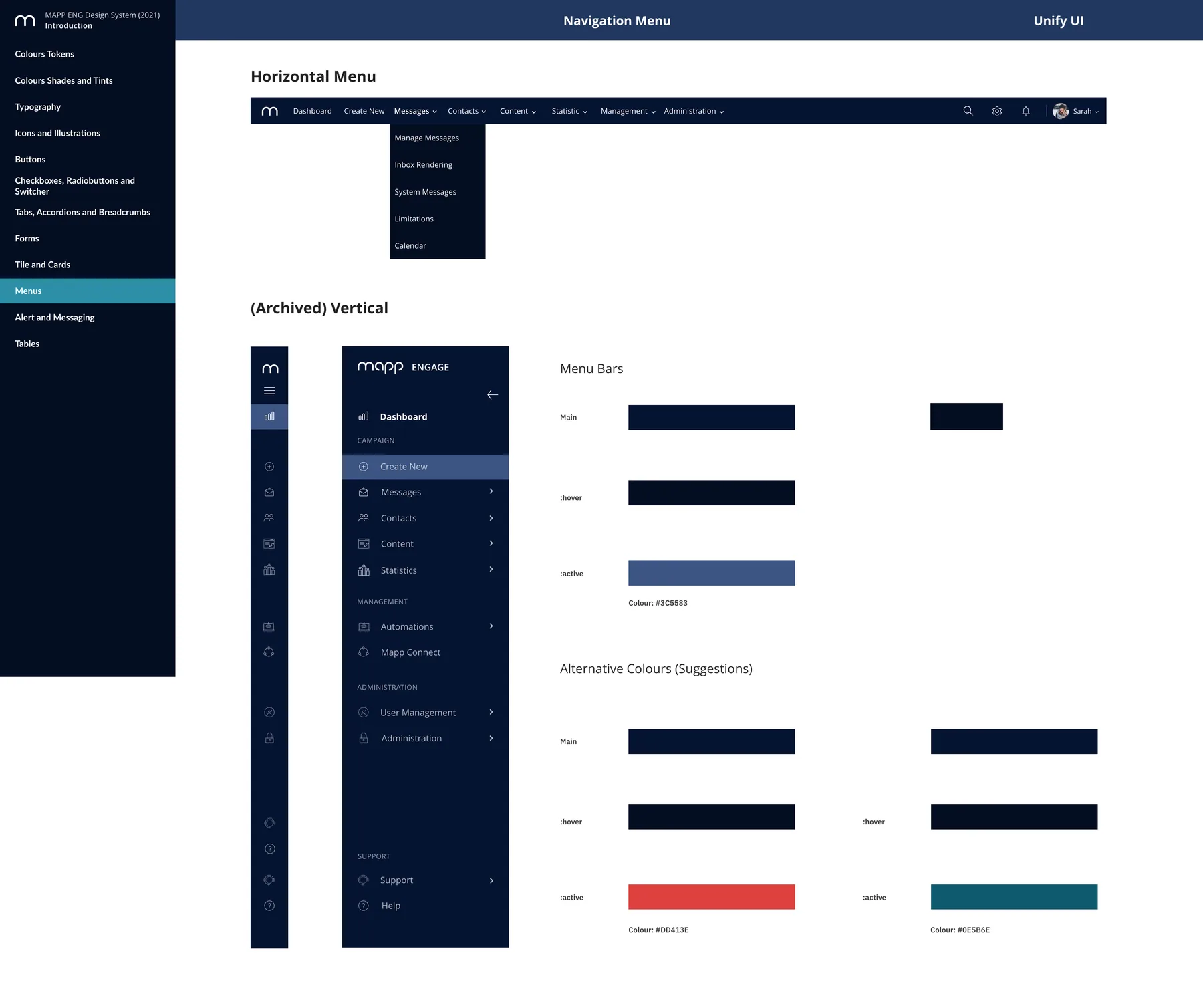Expand Support chevron in vertical menu

point(491,880)
